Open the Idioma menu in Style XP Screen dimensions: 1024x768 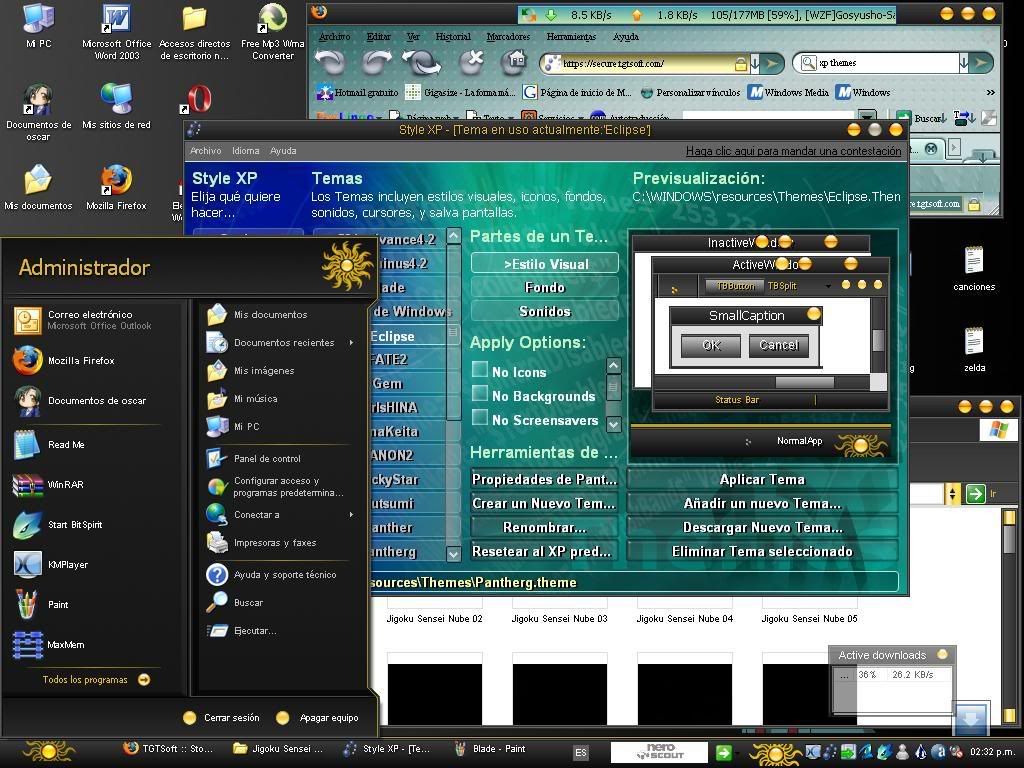point(246,151)
